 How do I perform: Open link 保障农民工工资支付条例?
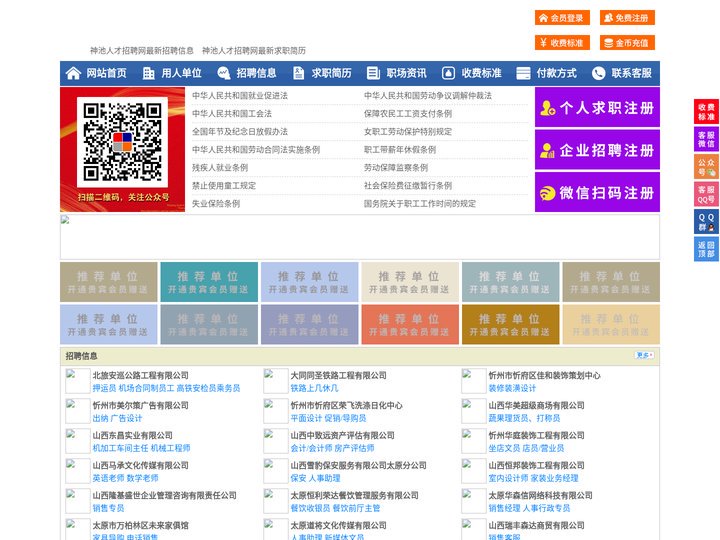408,113
